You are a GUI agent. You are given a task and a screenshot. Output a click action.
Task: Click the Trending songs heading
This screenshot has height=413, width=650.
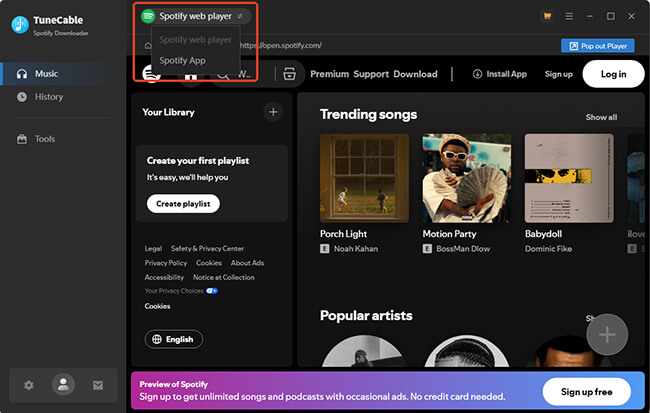point(369,114)
